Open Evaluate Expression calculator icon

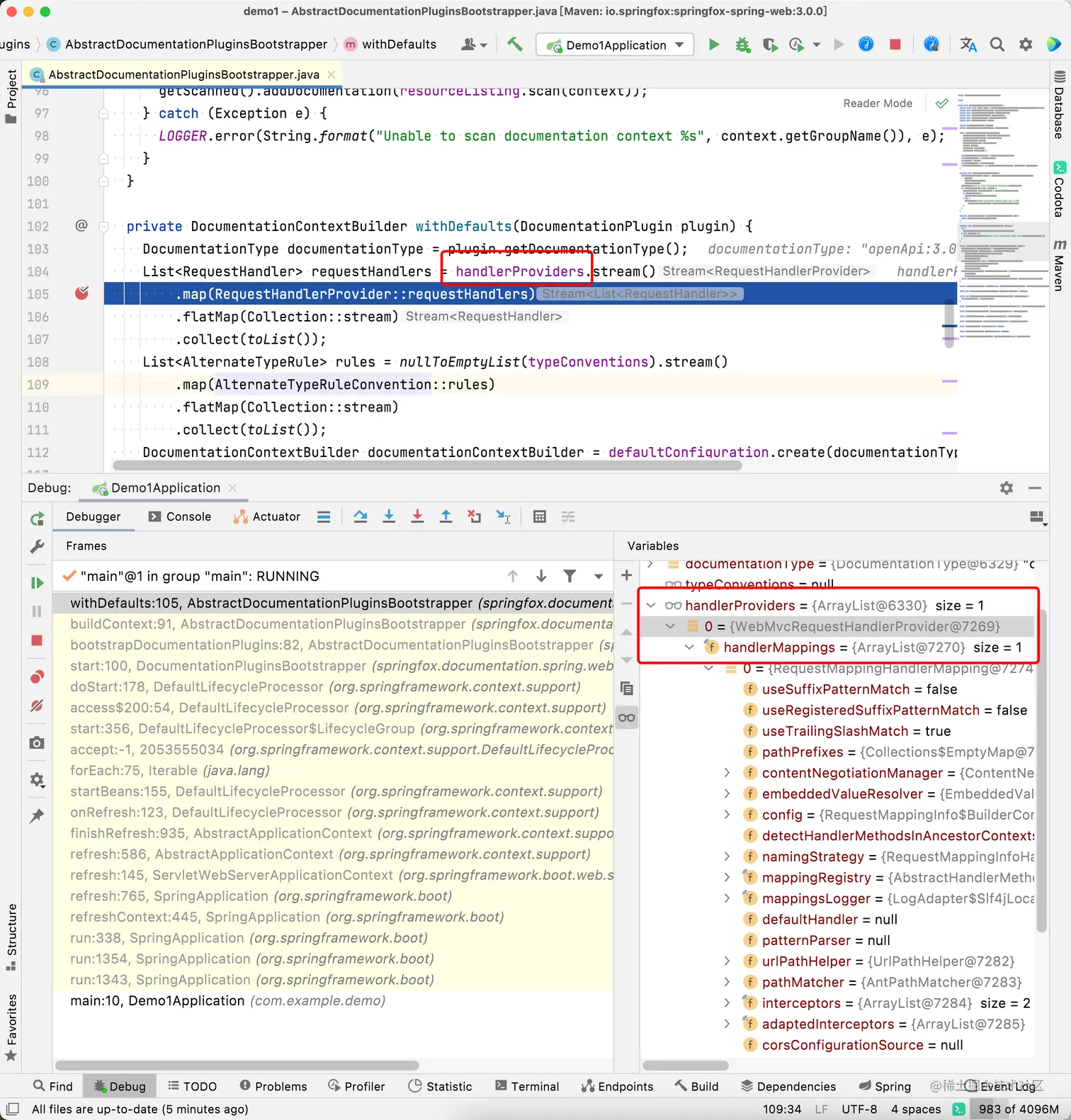tap(540, 516)
